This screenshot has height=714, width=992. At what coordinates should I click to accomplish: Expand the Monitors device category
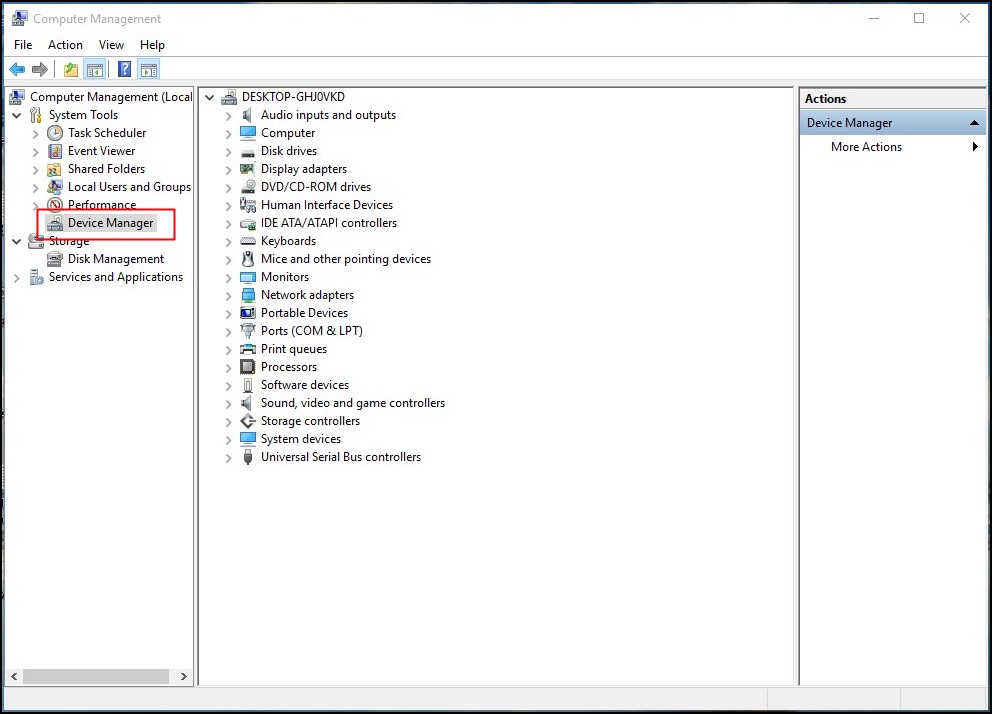(228, 278)
